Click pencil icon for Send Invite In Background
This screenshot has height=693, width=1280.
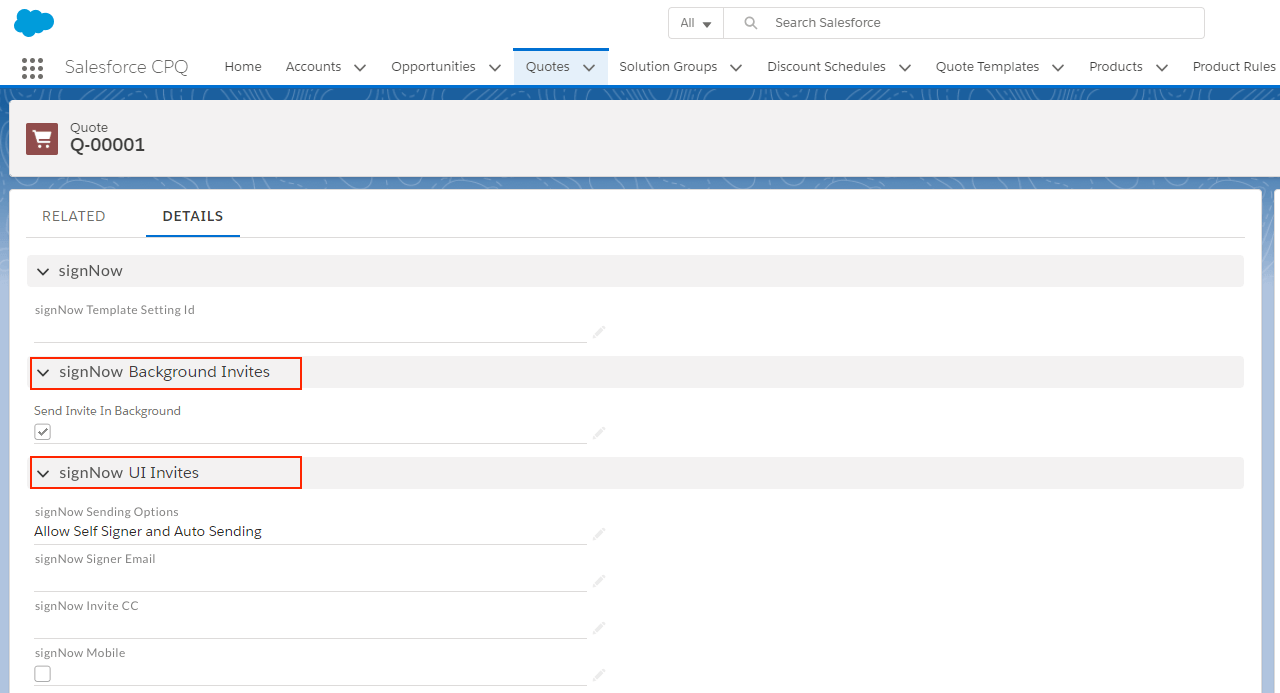tap(599, 432)
